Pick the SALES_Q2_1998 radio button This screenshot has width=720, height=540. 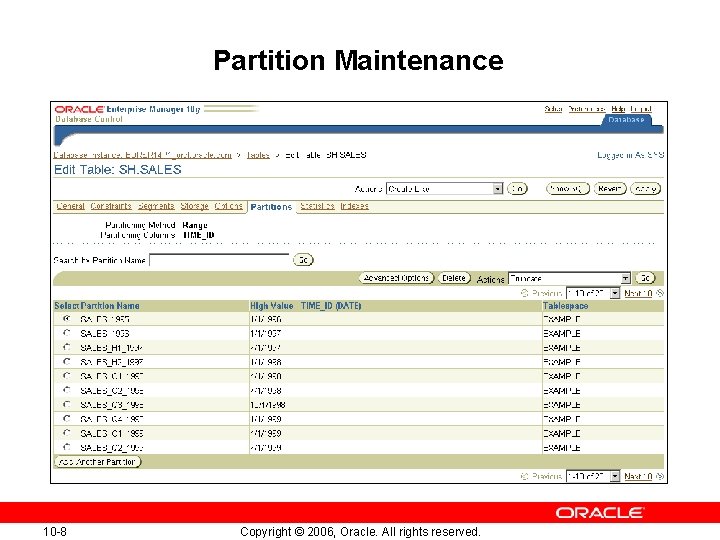tap(67, 390)
